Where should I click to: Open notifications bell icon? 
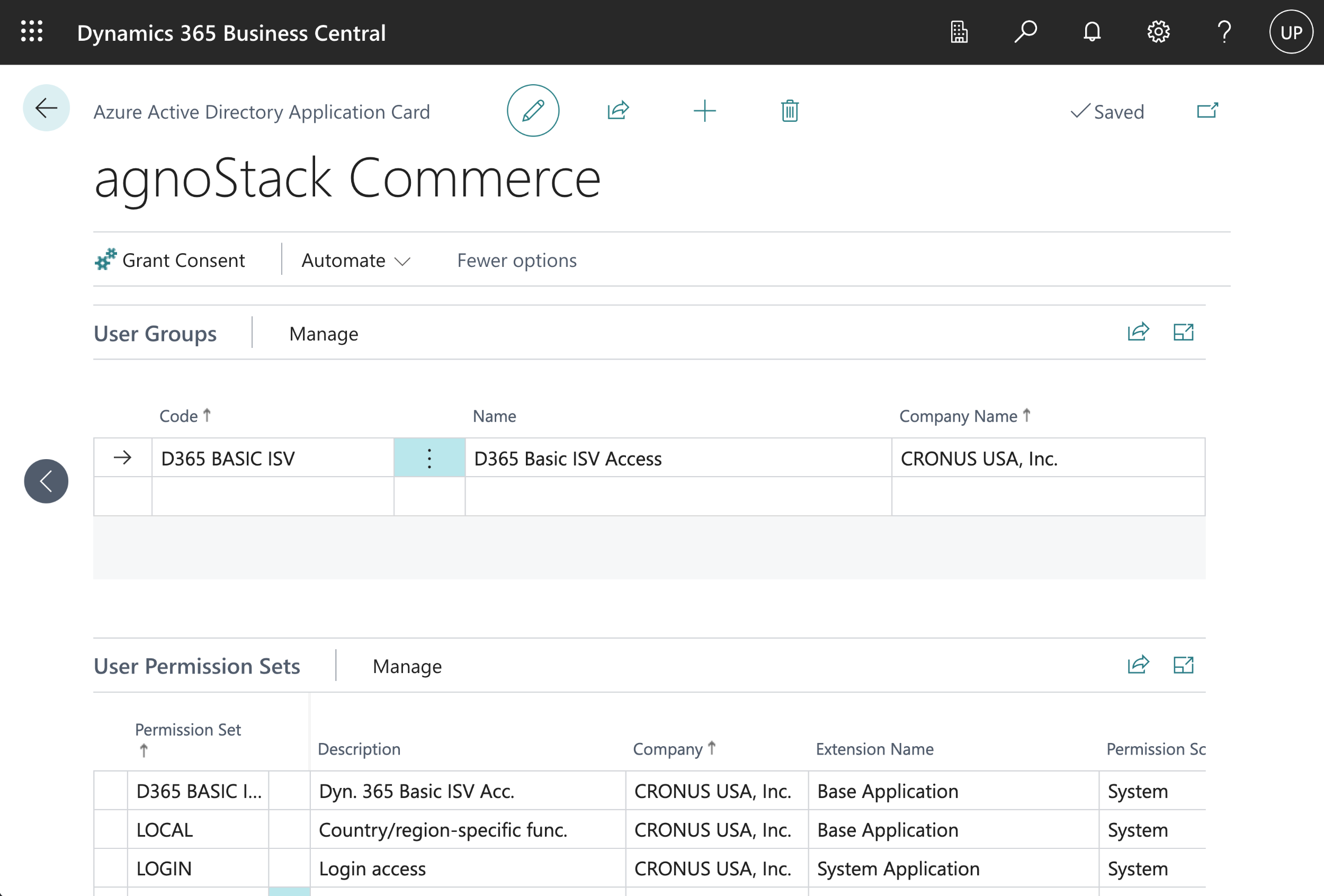pyautogui.click(x=1092, y=32)
